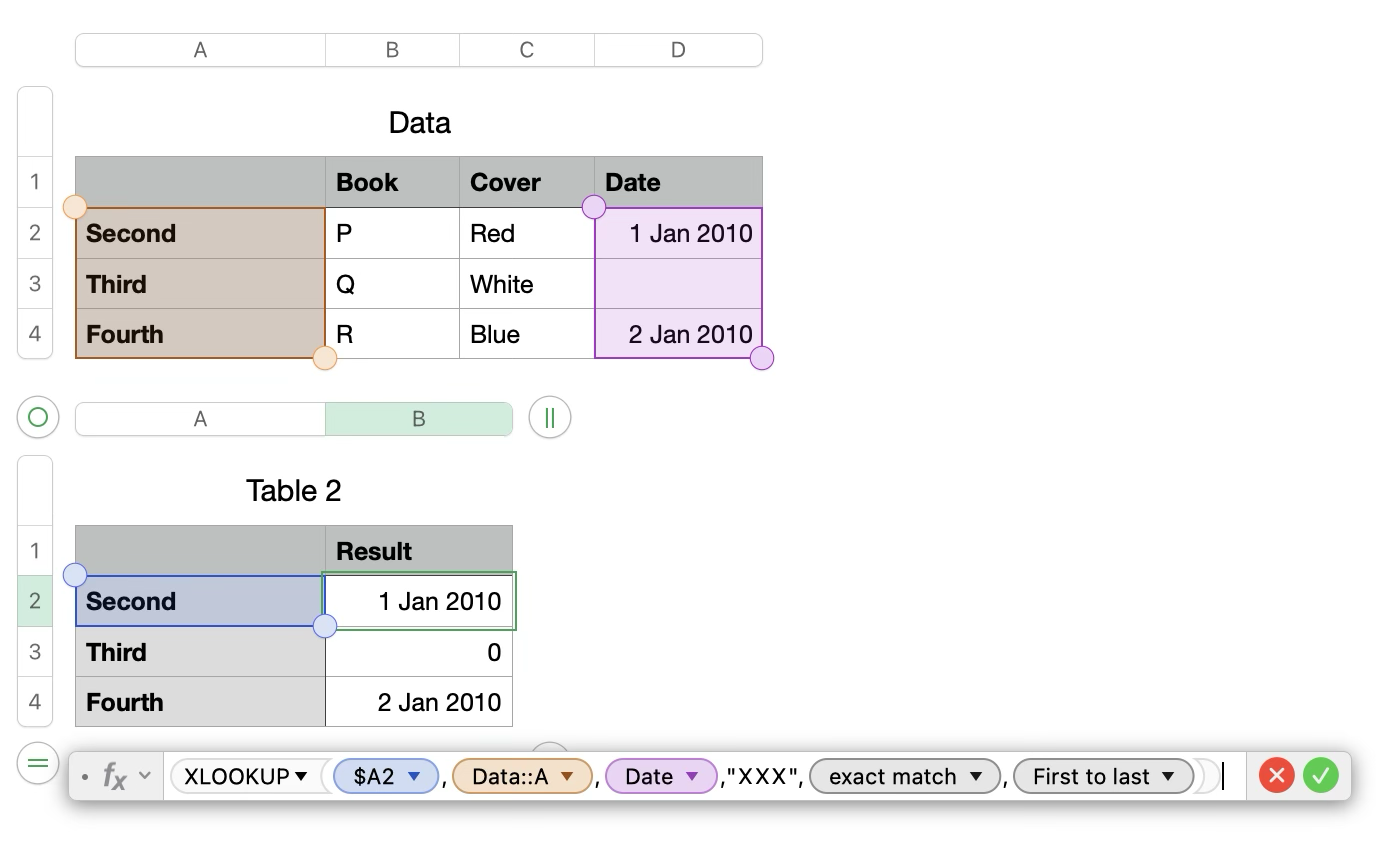Cancel formula editing with the red X
1376x844 pixels.
click(x=1276, y=775)
